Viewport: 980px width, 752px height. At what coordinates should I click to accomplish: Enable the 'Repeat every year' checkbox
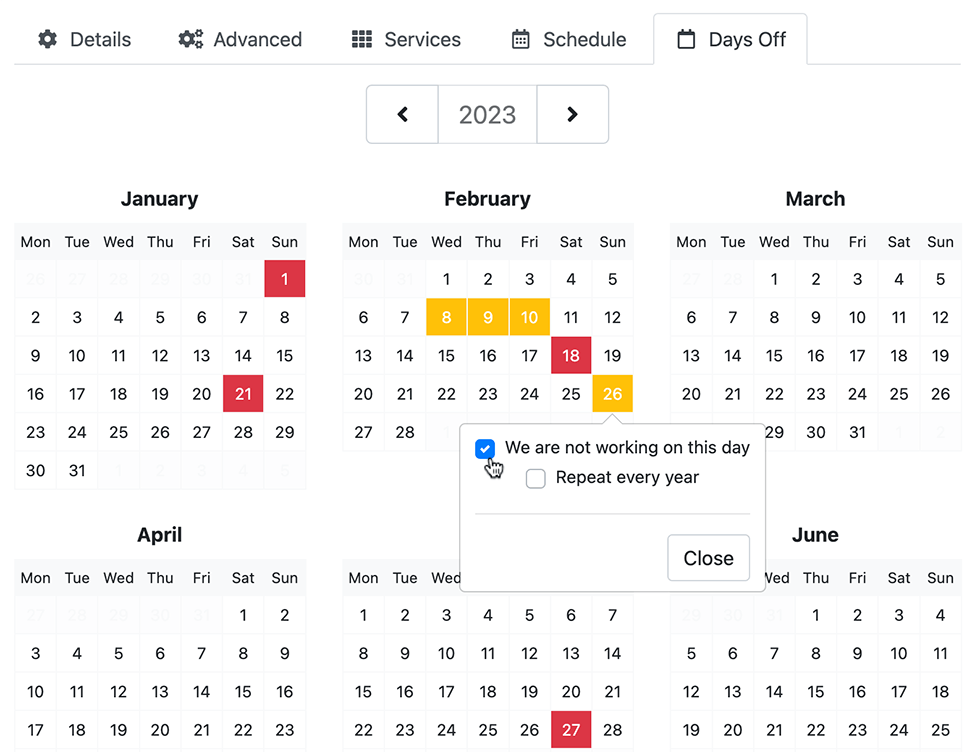[x=536, y=478]
